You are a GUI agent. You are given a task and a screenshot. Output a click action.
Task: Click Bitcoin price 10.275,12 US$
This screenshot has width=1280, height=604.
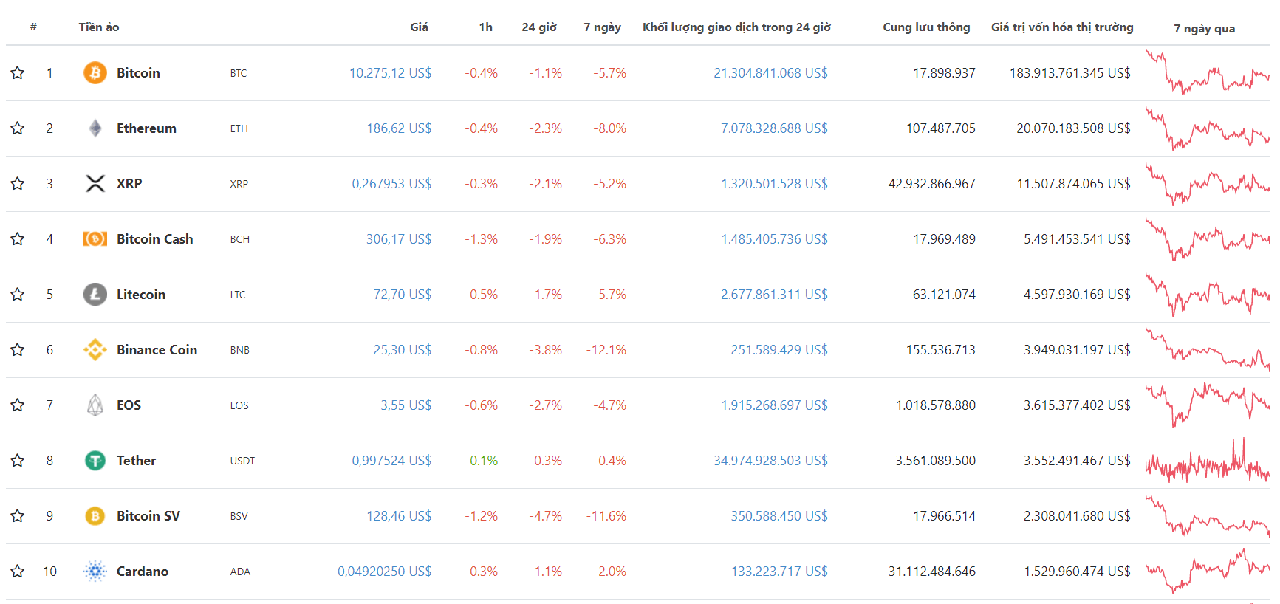(x=390, y=73)
